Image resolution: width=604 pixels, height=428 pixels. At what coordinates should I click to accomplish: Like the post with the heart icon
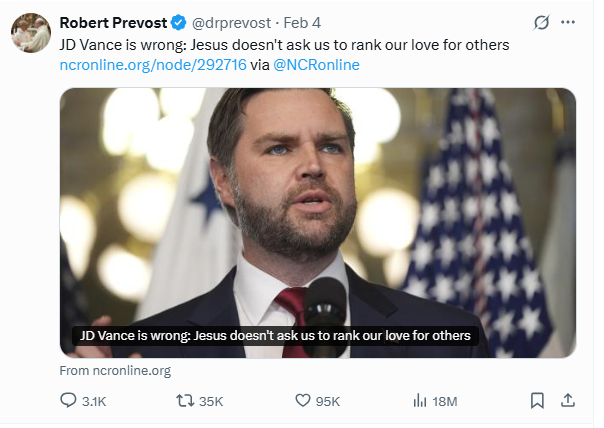tap(304, 400)
